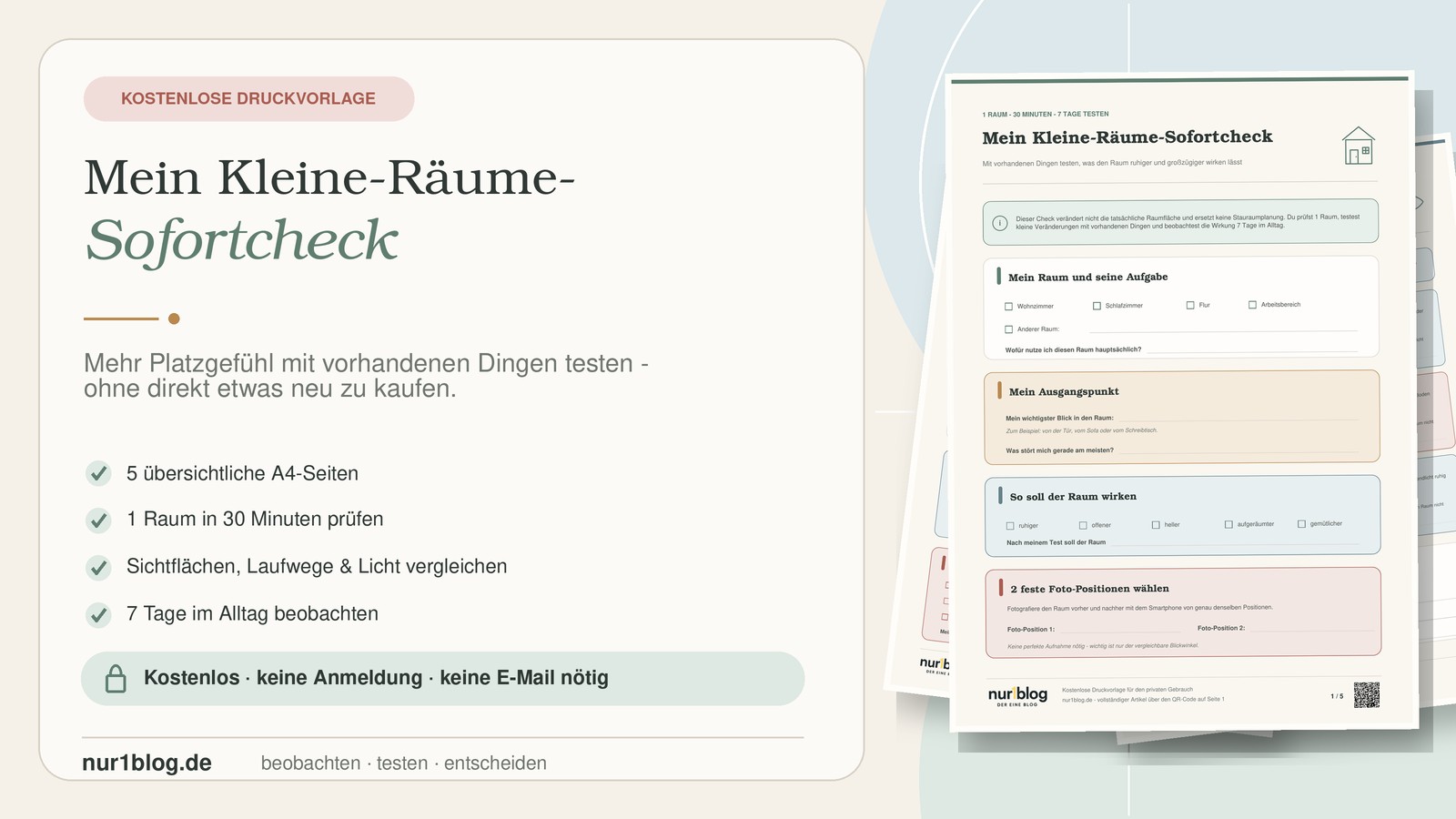Click the house icon on the document preview

[1359, 146]
